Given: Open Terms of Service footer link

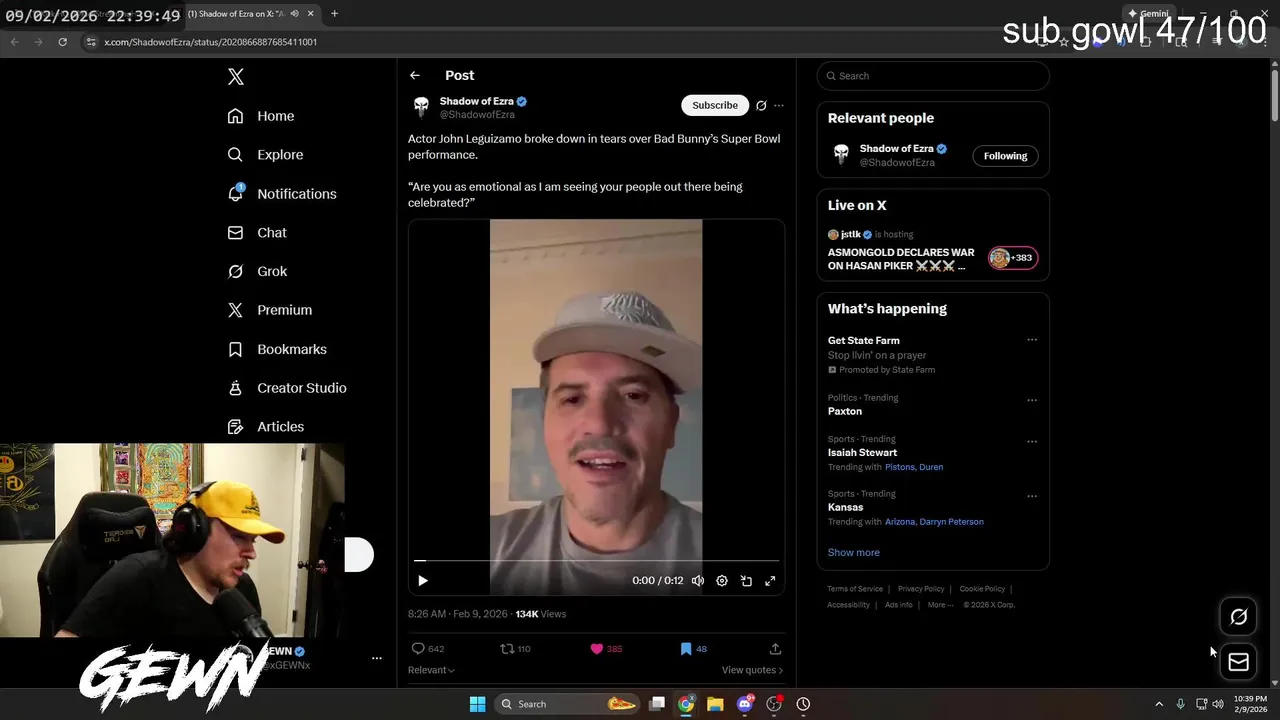Looking at the screenshot, I should 855,589.
